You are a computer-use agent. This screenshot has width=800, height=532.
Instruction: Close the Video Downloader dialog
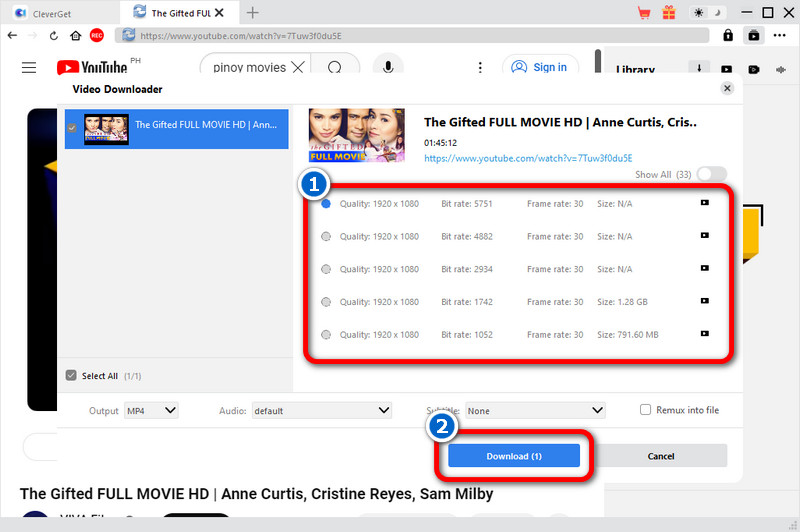(x=727, y=88)
